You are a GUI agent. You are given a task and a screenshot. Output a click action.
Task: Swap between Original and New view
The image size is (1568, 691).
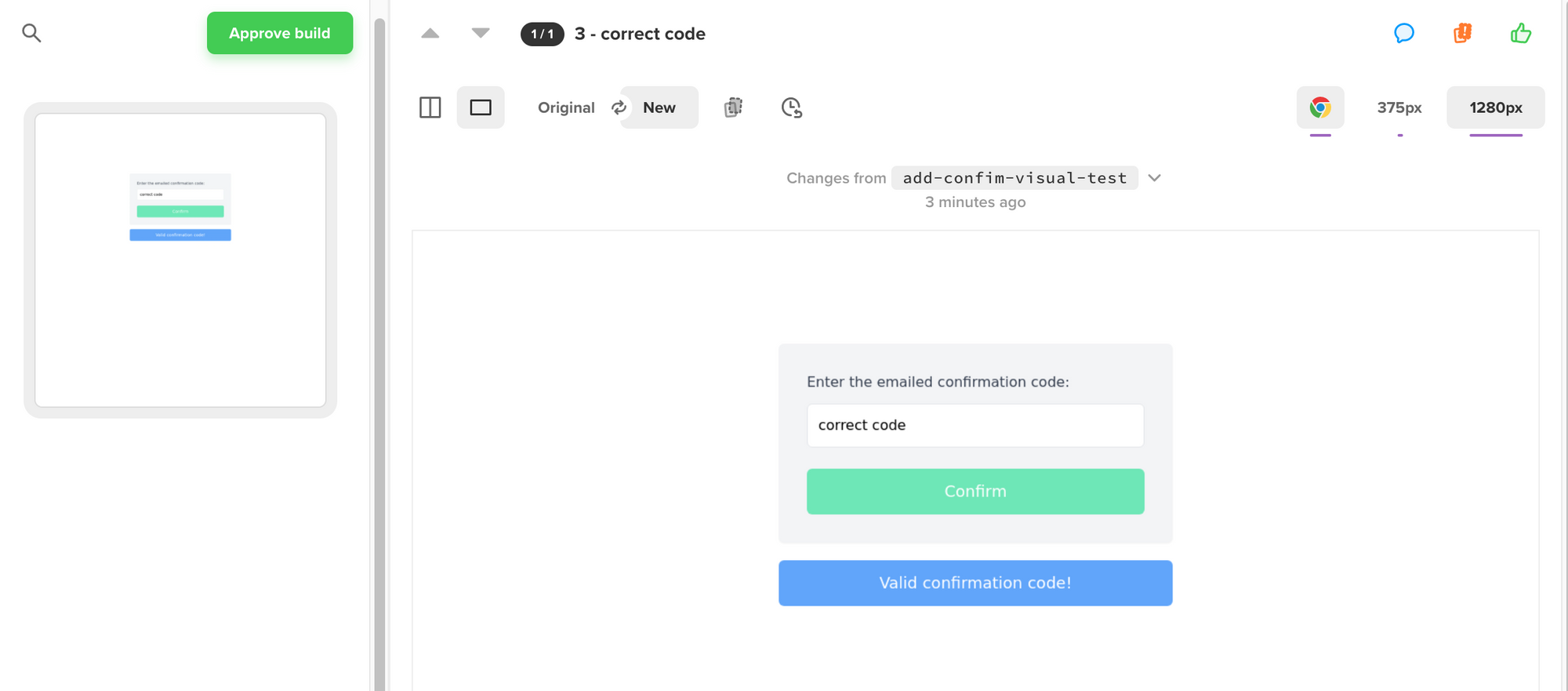coord(619,107)
